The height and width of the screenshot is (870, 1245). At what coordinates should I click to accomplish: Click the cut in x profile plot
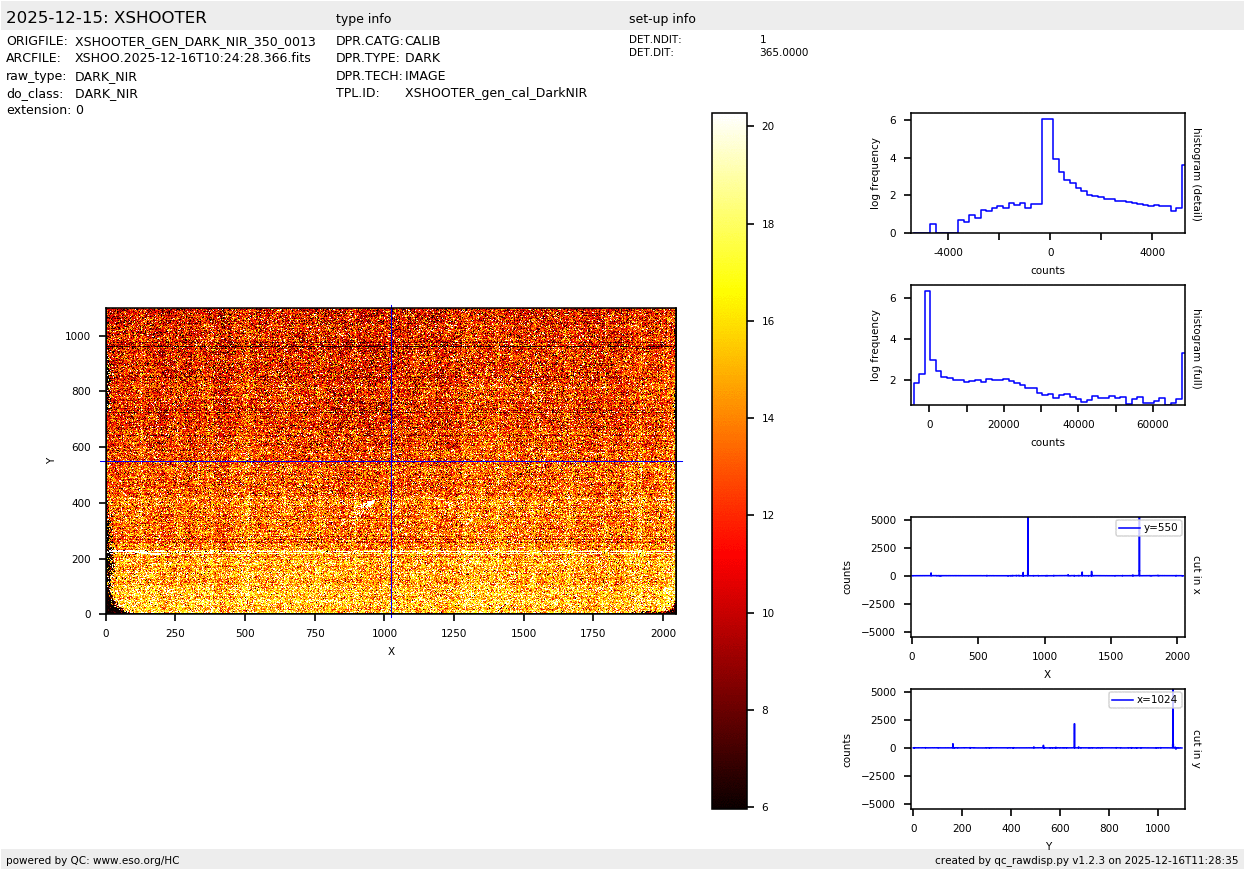(x=1047, y=576)
